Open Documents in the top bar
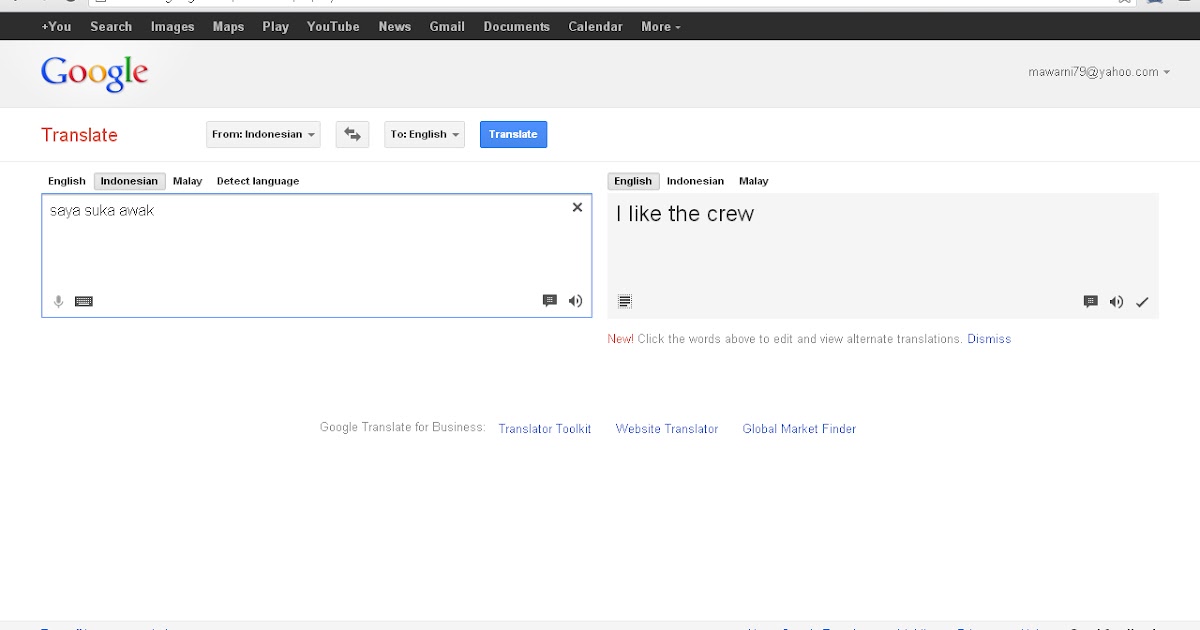The image size is (1200, 630). point(517,26)
